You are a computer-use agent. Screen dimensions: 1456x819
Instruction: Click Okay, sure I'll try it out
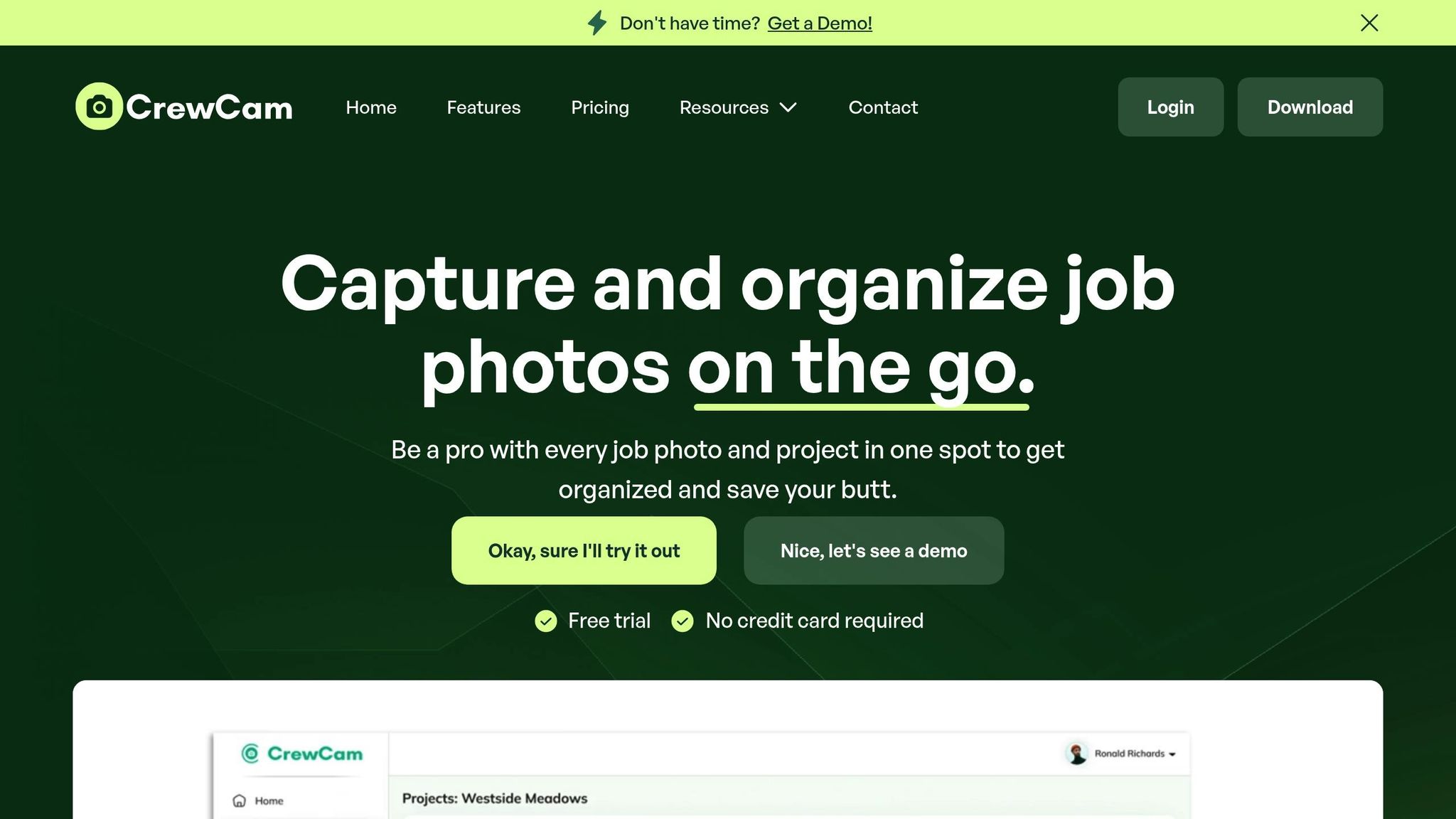(584, 550)
